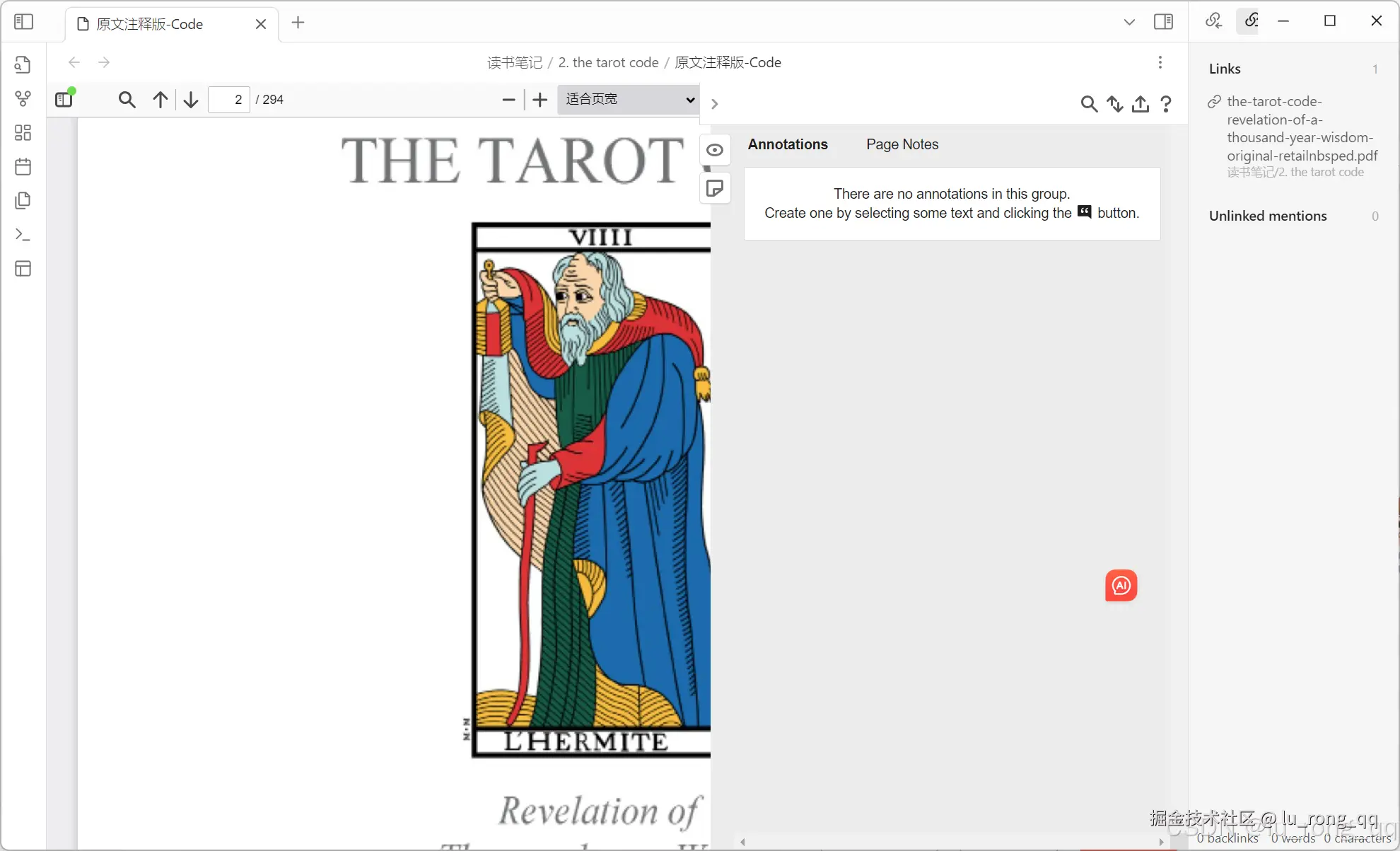This screenshot has height=851, width=1400.
Task: Select the Annotations tab
Action: point(788,144)
